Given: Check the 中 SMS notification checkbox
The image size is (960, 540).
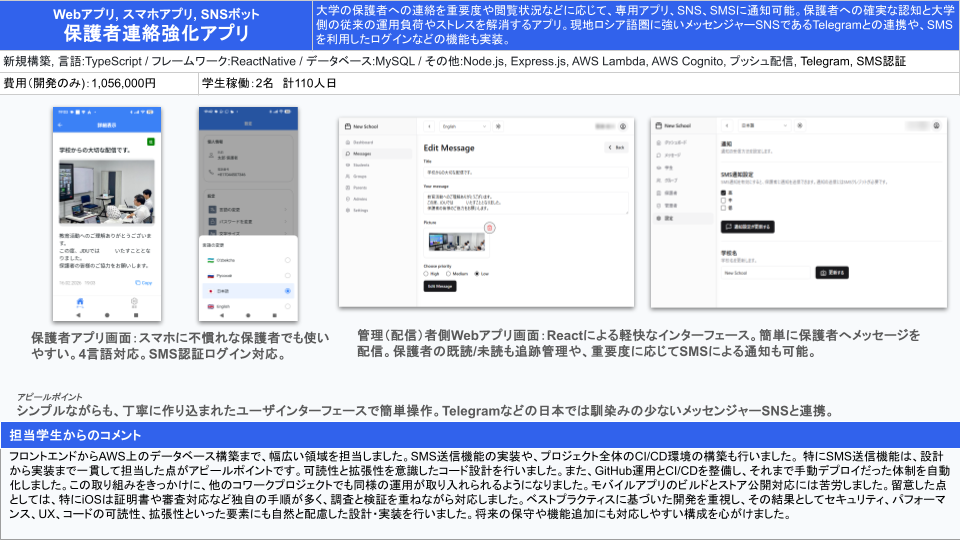Looking at the screenshot, I should point(723,200).
